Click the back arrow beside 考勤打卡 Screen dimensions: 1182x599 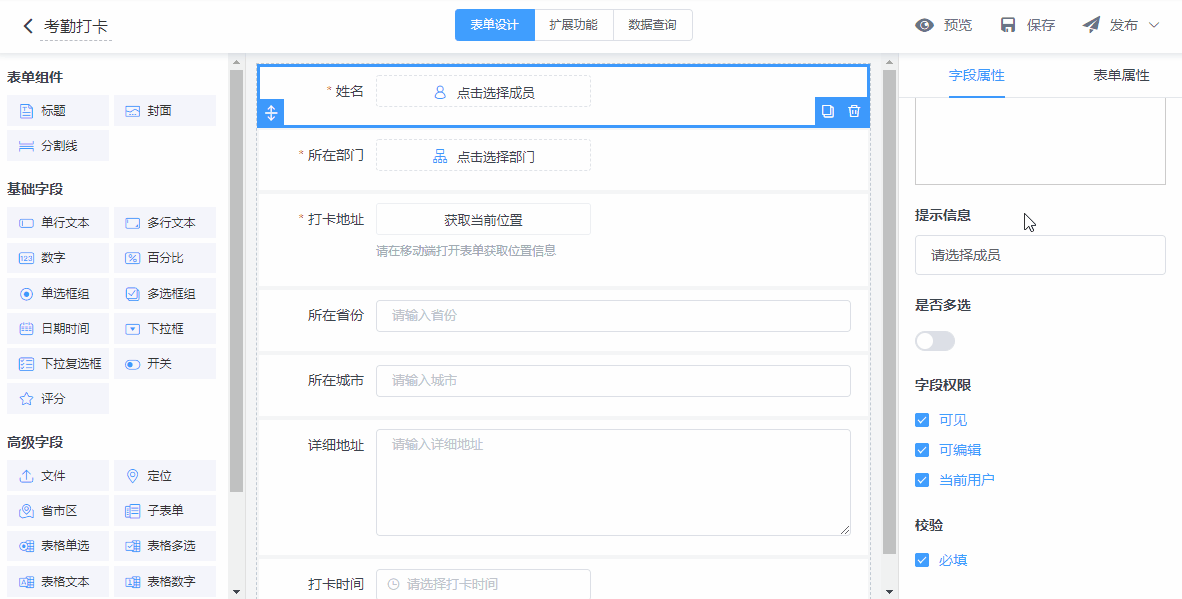coord(28,26)
